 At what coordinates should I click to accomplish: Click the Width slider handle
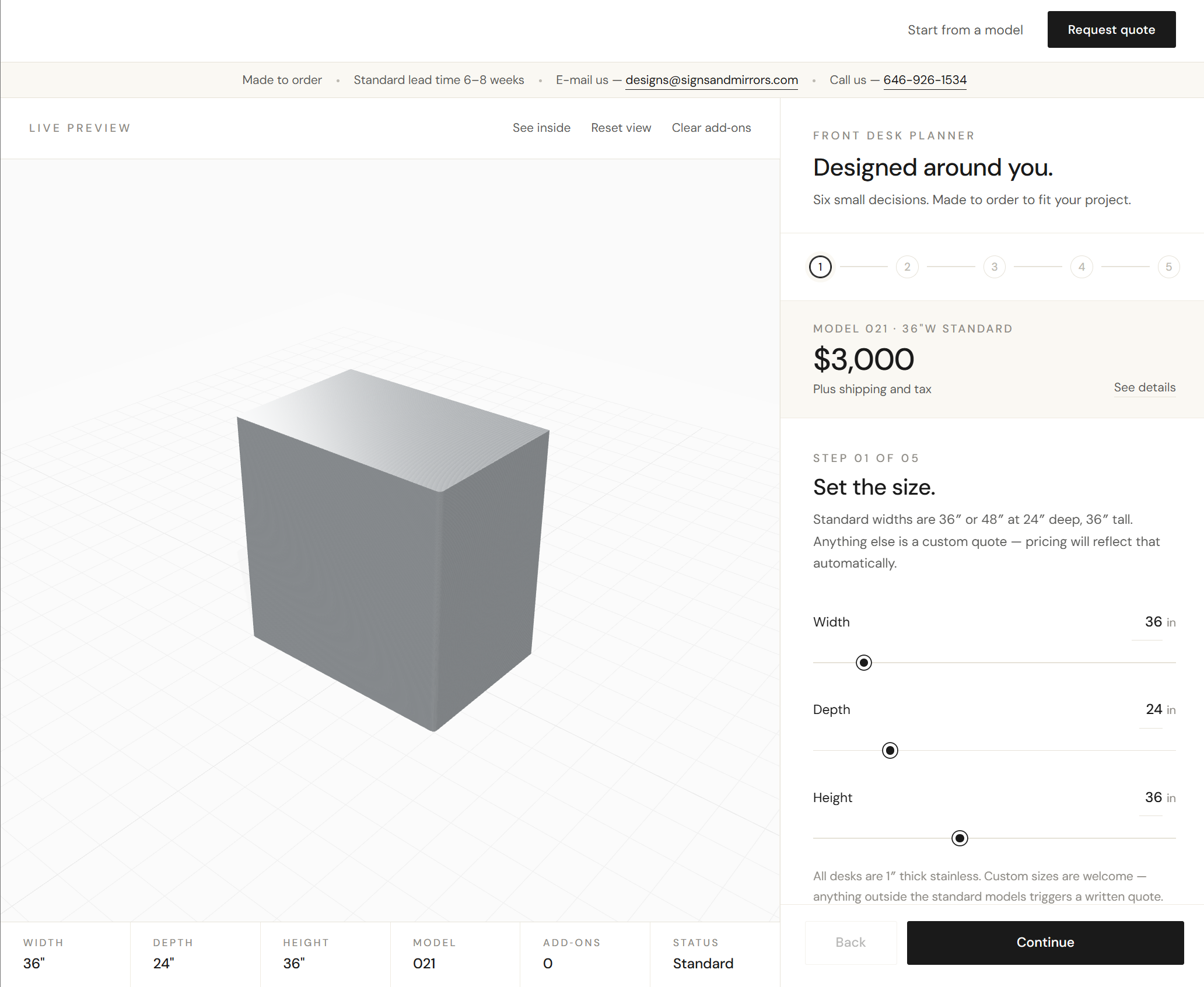(x=864, y=663)
